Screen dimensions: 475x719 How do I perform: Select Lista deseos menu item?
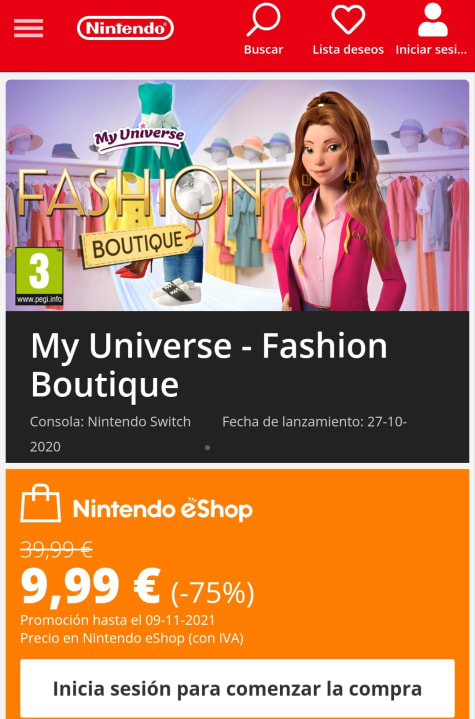point(348,50)
